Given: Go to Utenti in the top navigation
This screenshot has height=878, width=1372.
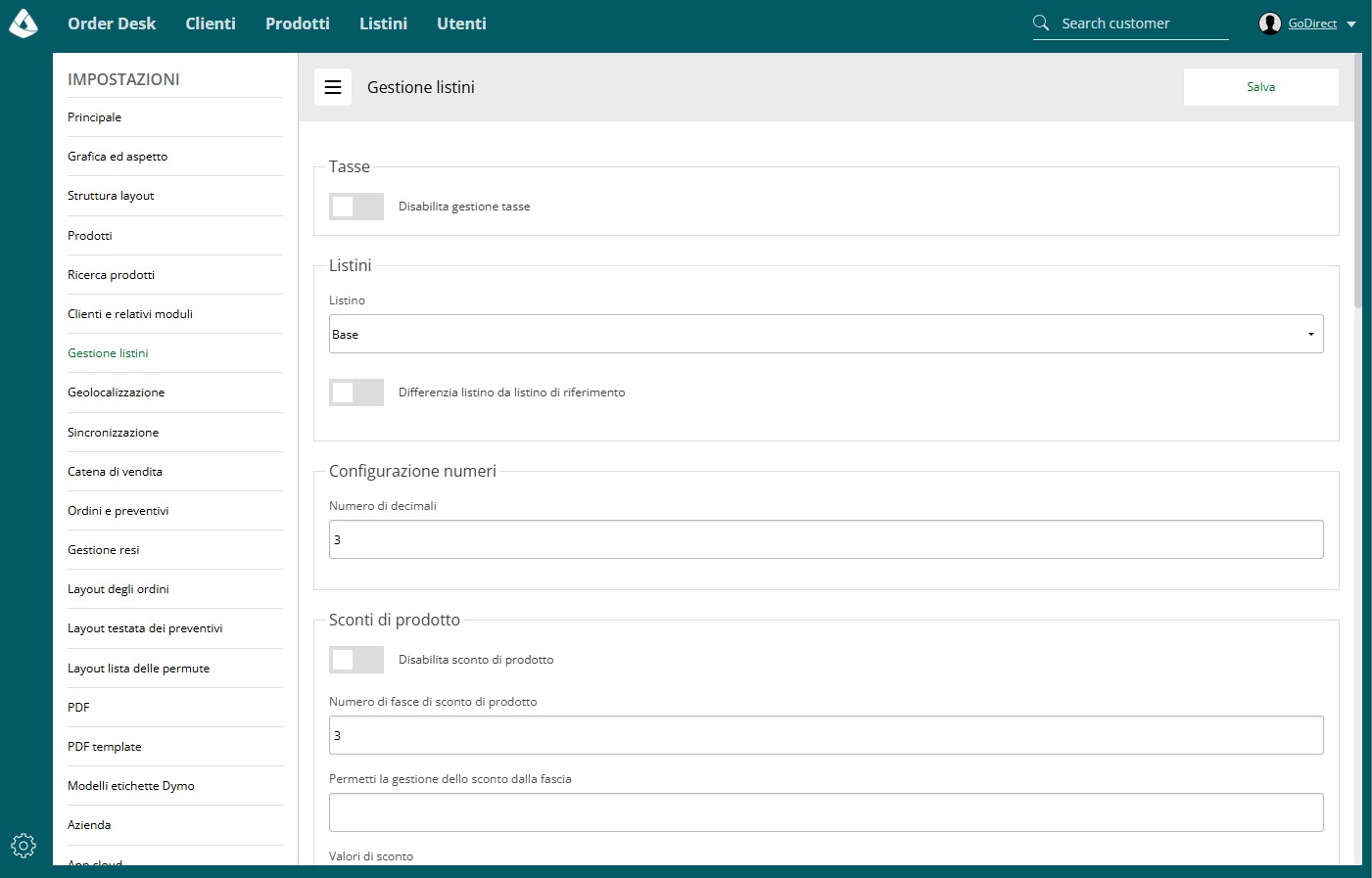Looking at the screenshot, I should [461, 23].
